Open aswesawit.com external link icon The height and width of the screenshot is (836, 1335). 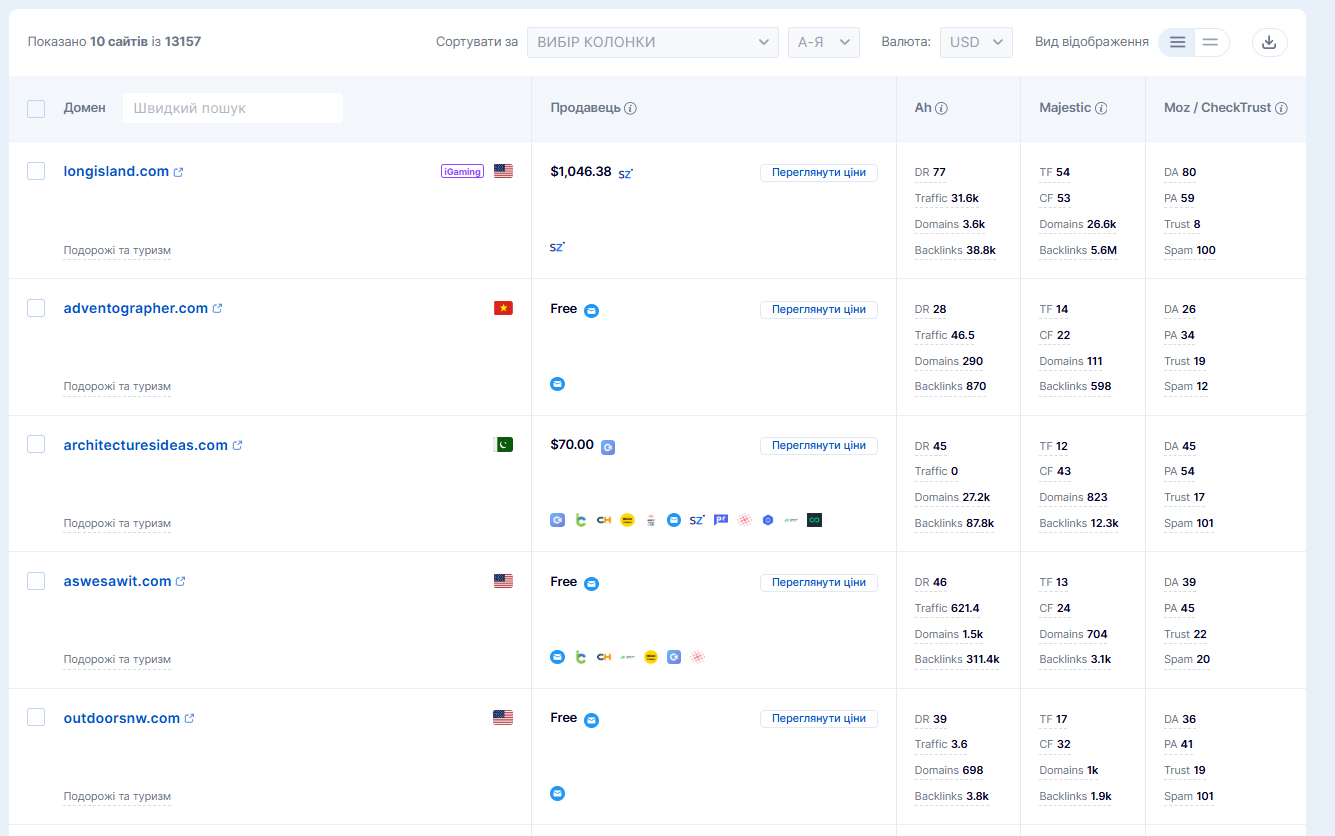tap(181, 582)
